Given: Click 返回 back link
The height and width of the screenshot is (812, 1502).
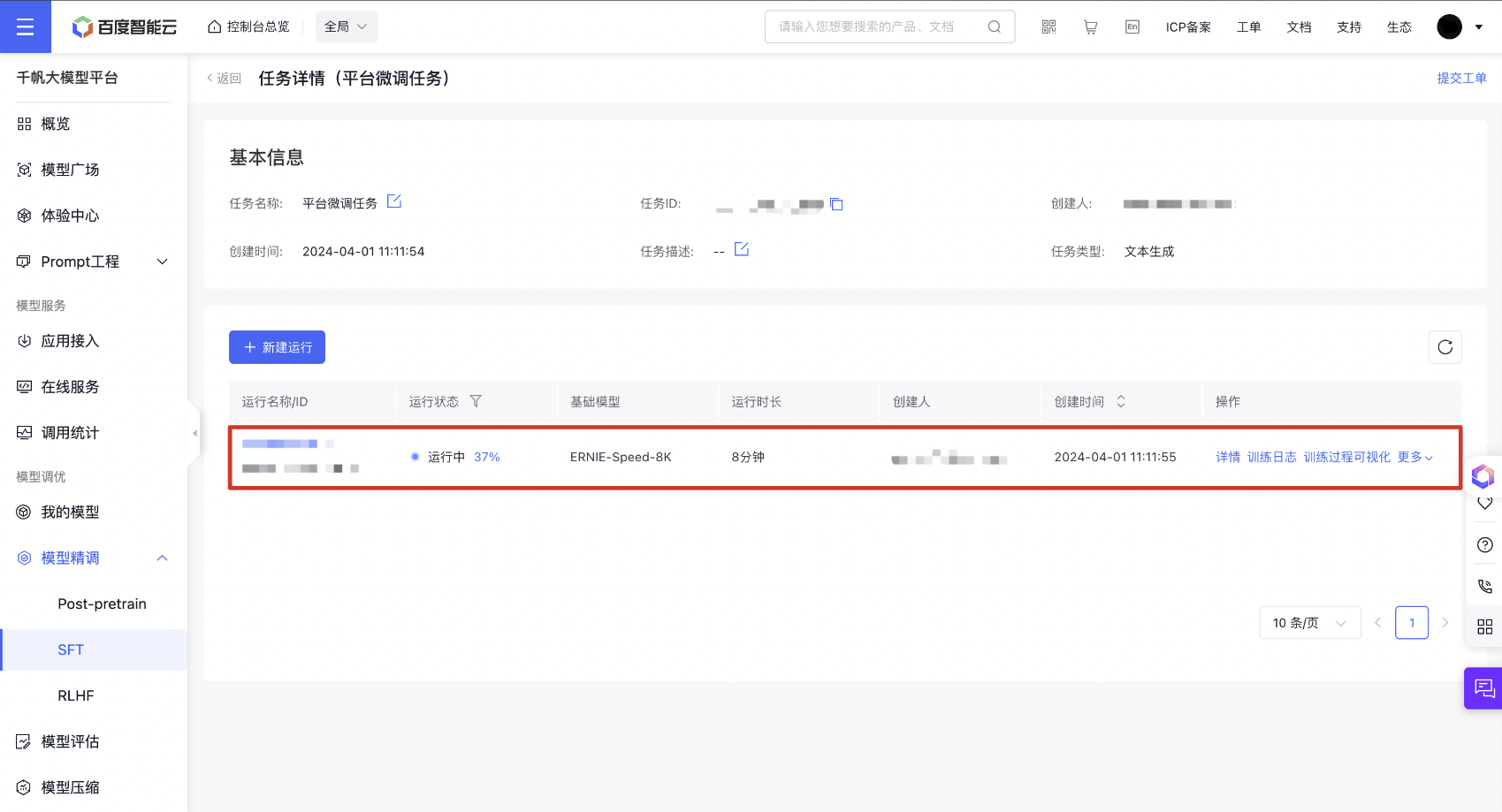Looking at the screenshot, I should [x=225, y=79].
